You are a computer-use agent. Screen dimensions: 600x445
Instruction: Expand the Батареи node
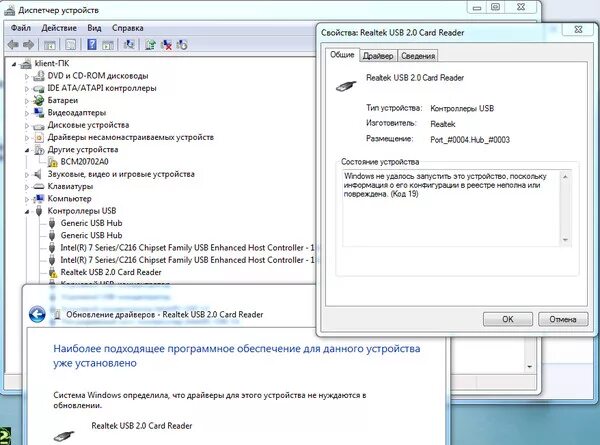coord(27,101)
